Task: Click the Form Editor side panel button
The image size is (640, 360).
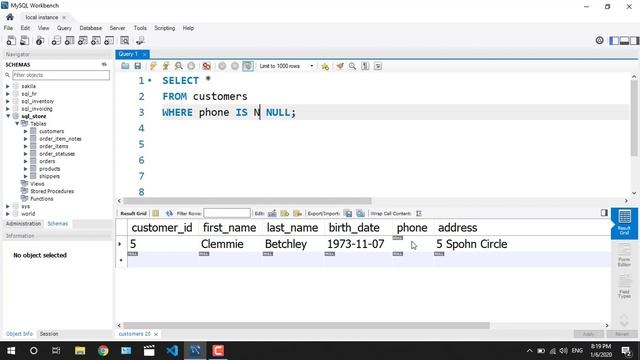Action: tap(624, 256)
